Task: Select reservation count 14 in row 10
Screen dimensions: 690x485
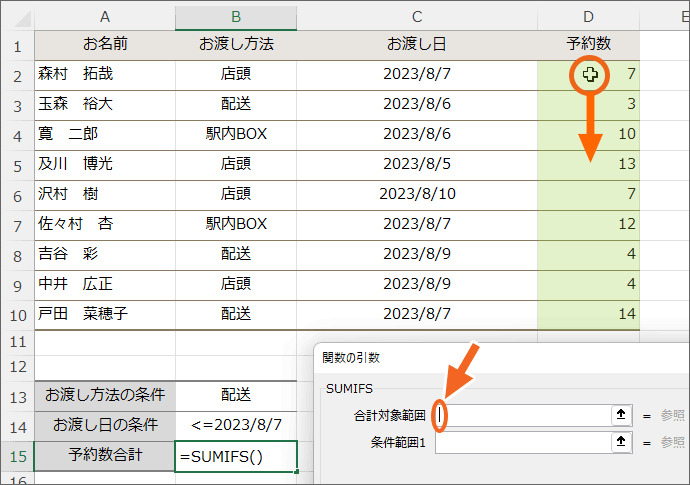Action: pyautogui.click(x=588, y=313)
